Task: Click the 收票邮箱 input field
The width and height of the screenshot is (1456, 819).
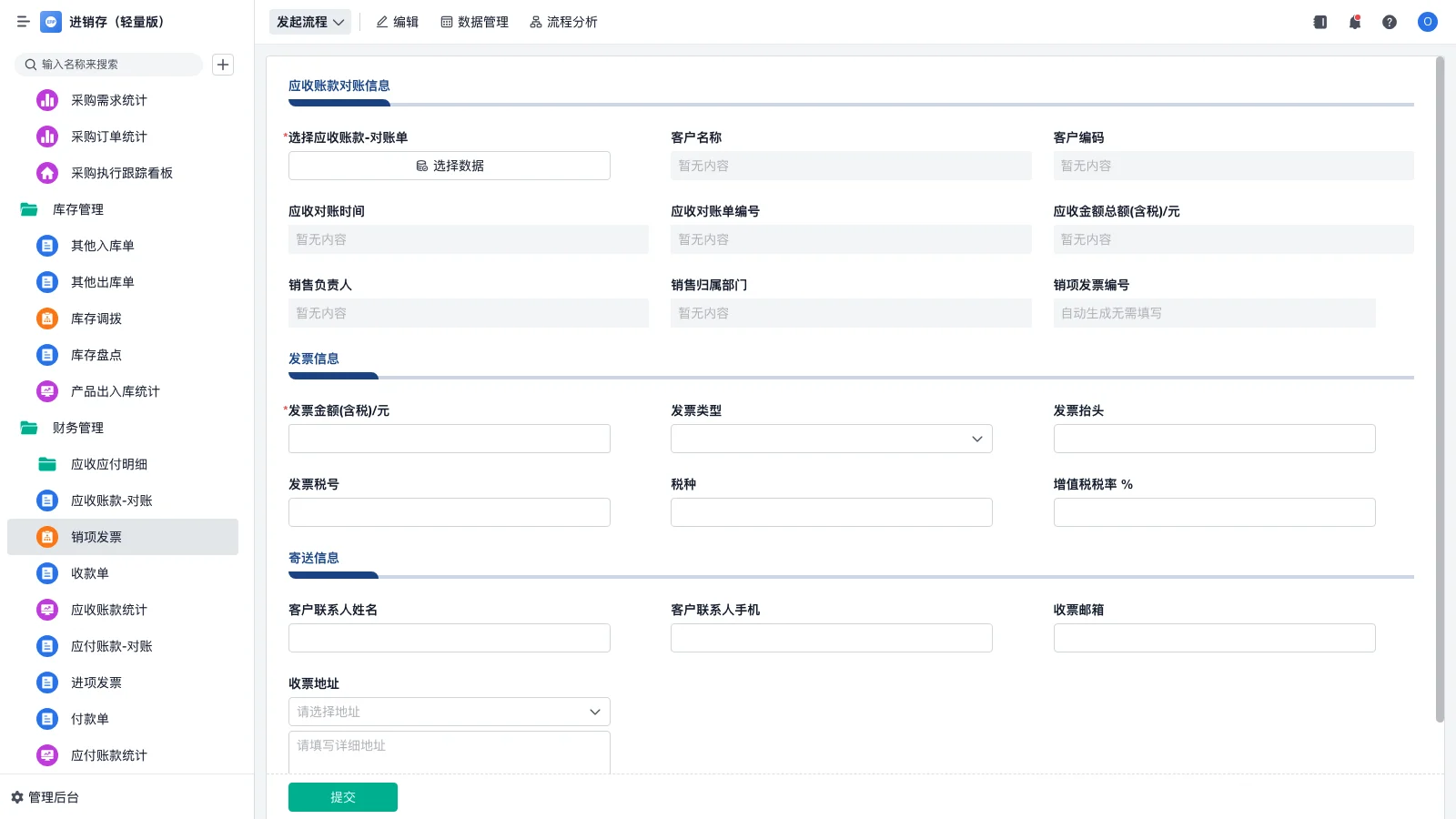Action: [x=1215, y=638]
